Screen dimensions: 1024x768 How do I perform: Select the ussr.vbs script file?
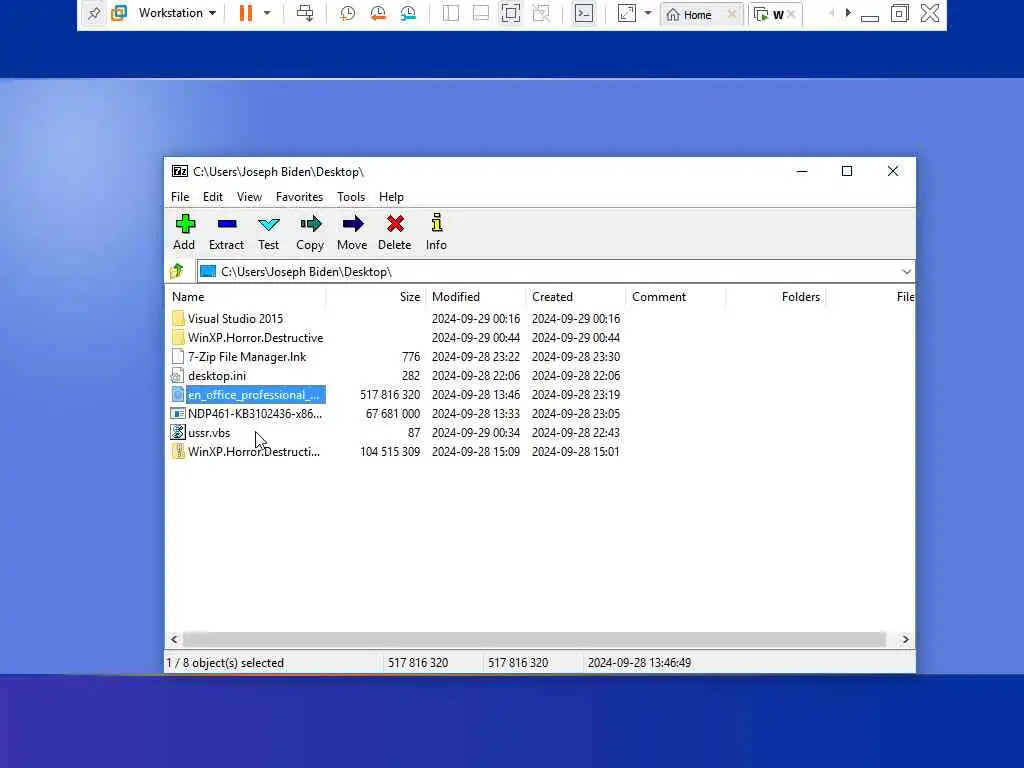[x=209, y=432]
